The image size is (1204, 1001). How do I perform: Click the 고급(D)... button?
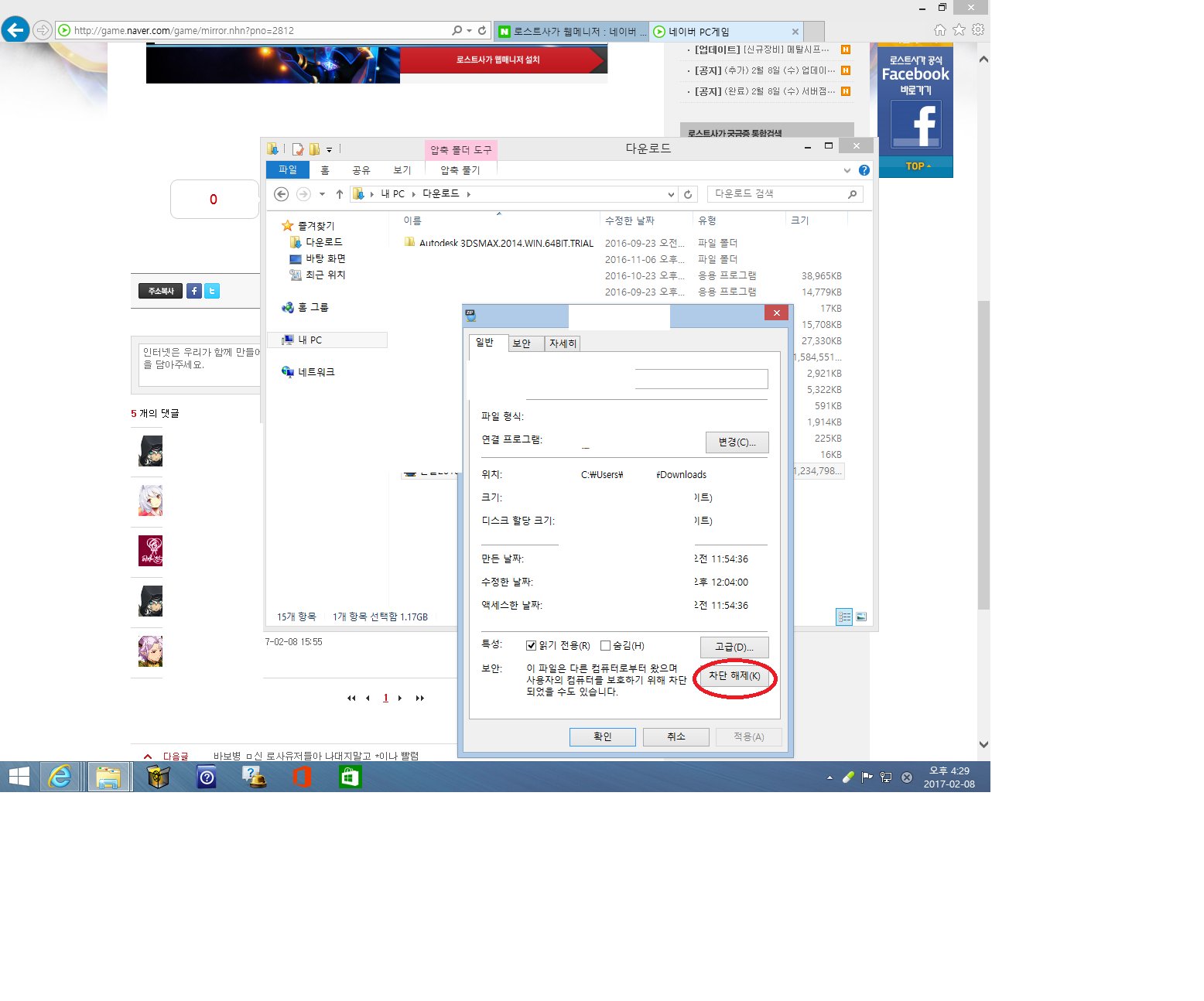[734, 647]
